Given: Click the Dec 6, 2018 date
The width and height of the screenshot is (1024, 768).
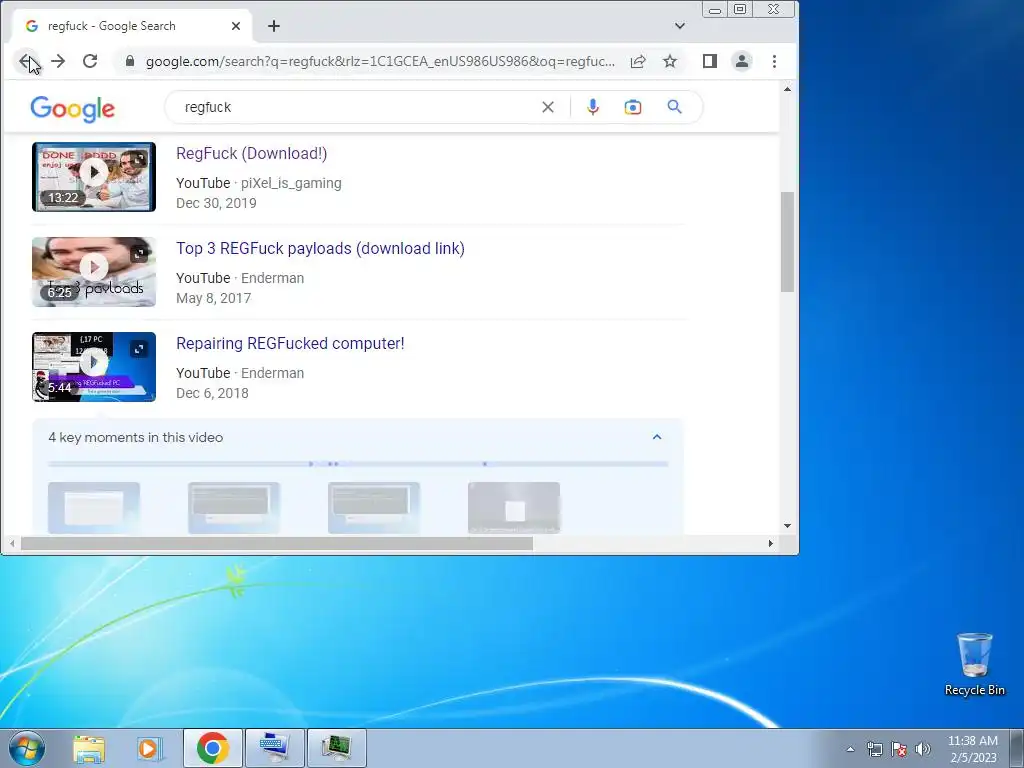Looking at the screenshot, I should 212,393.
